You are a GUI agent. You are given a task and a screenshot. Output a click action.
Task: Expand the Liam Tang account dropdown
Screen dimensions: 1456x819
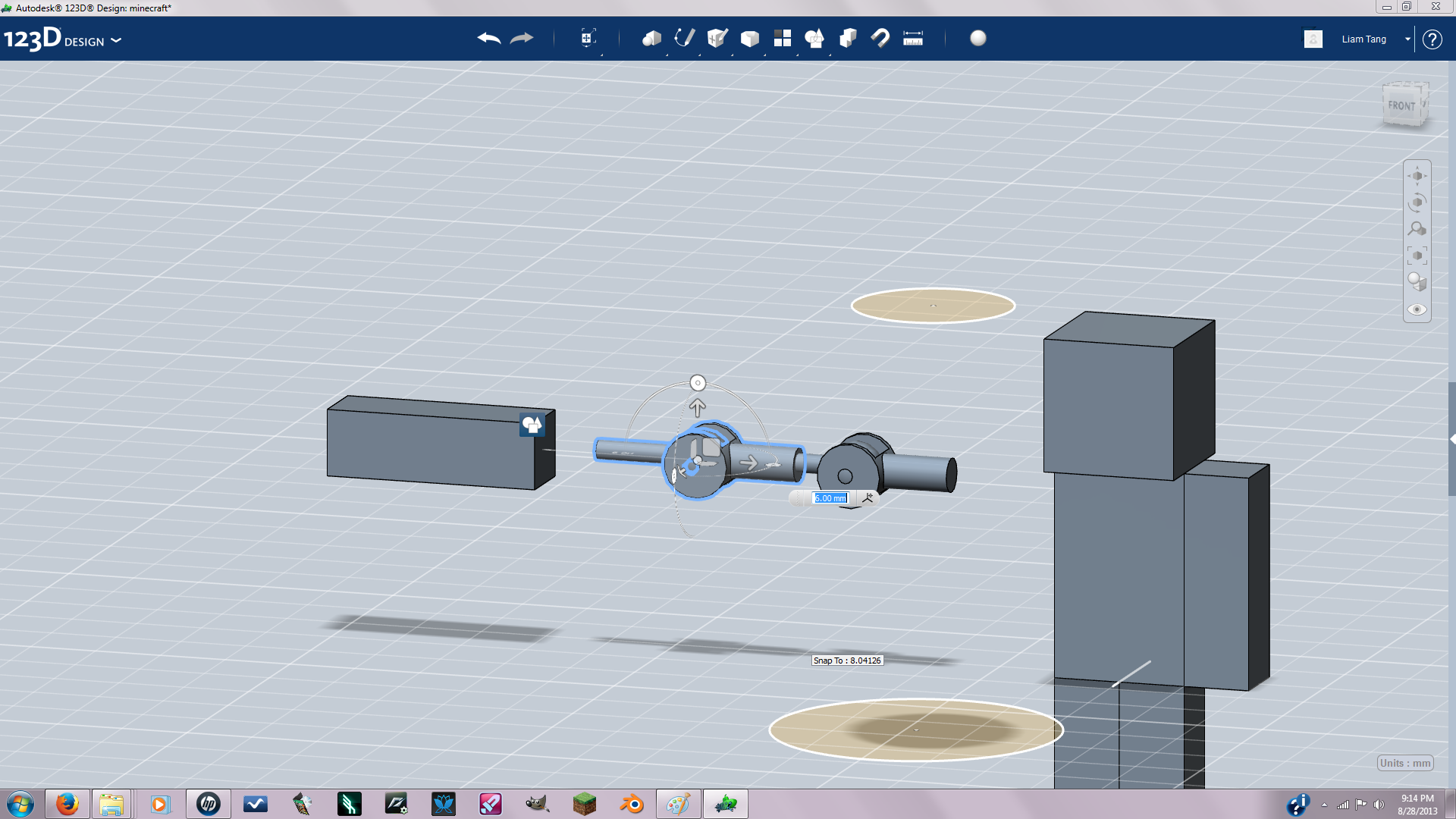[1407, 39]
